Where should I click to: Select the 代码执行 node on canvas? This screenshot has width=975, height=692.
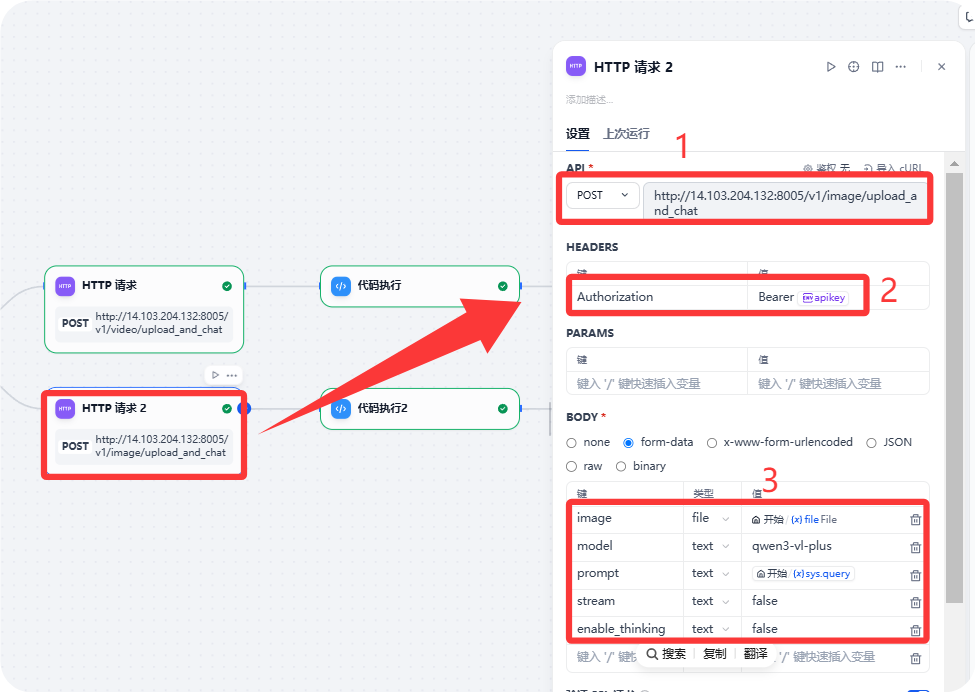420,286
